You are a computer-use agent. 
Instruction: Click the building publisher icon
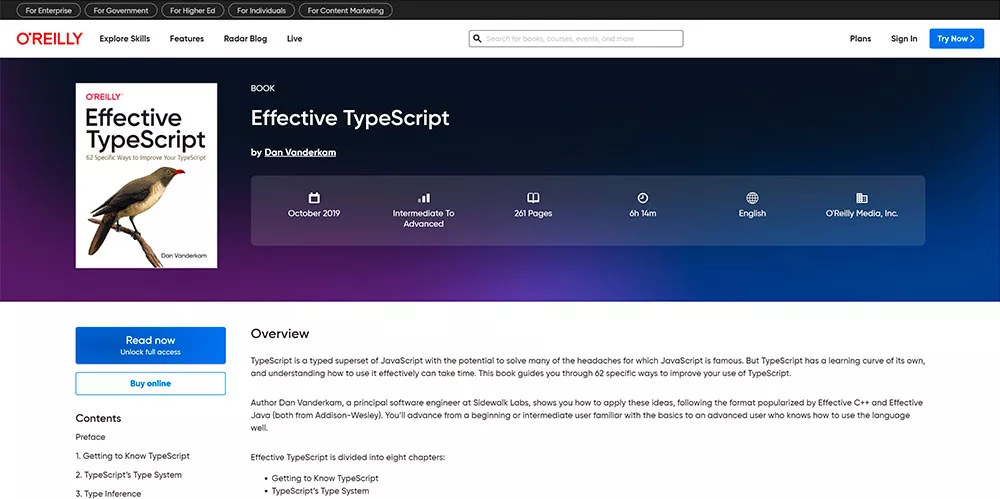coord(862,198)
